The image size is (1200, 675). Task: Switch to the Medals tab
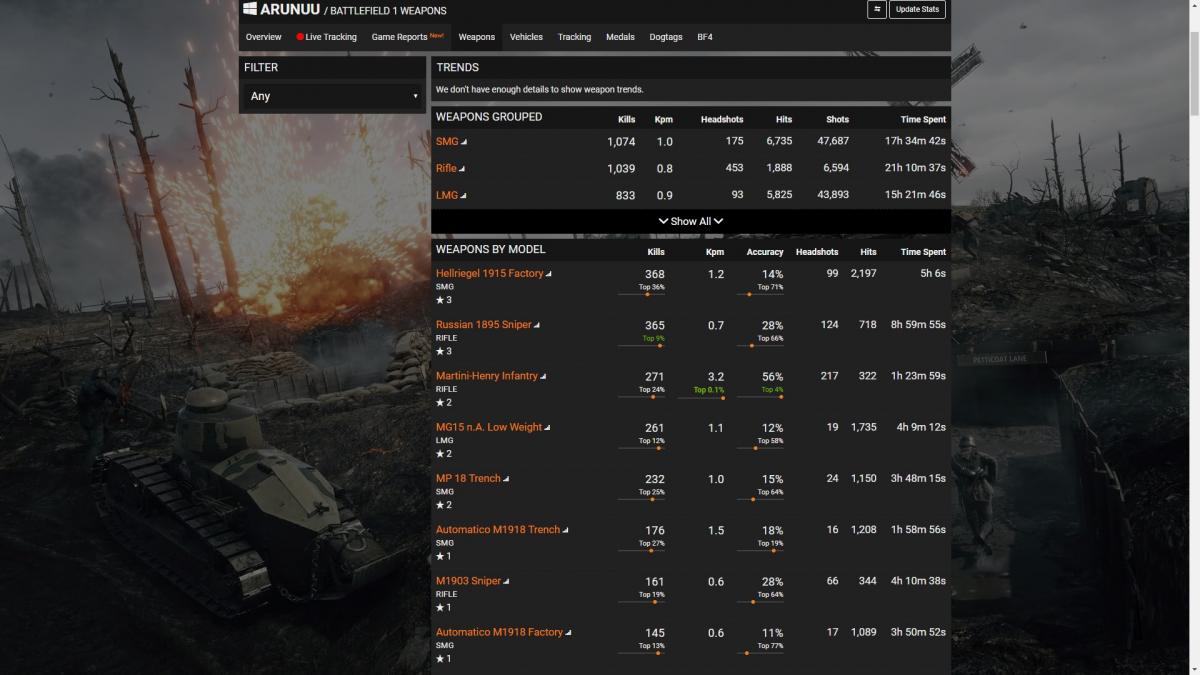tap(620, 37)
